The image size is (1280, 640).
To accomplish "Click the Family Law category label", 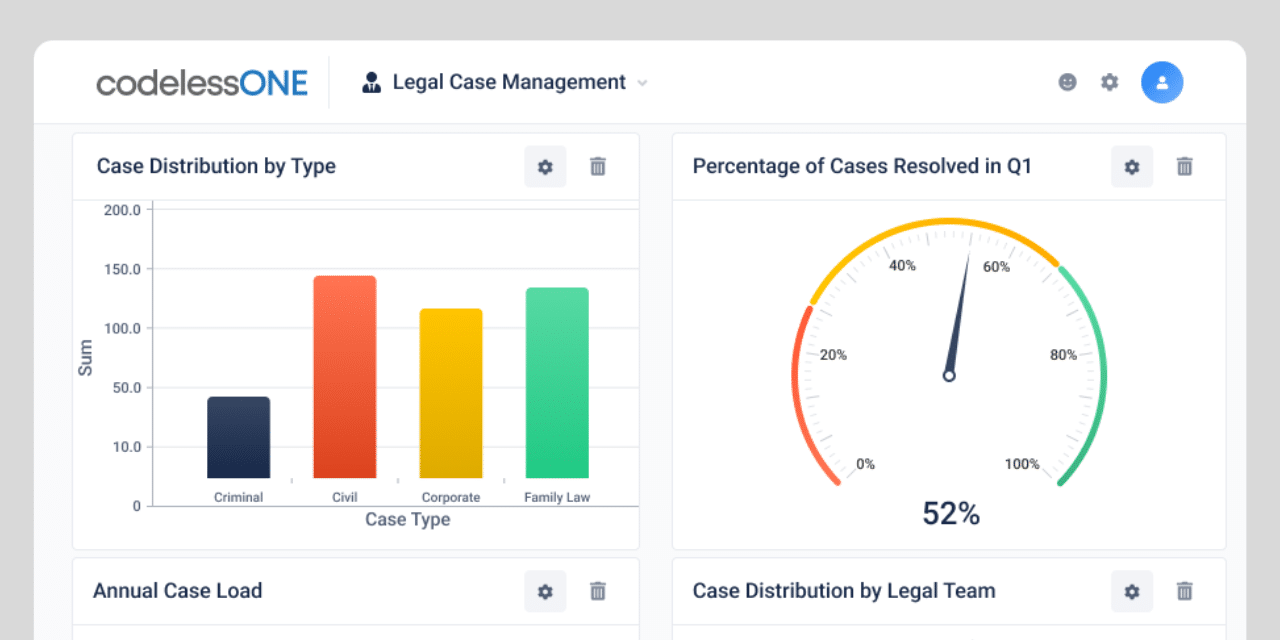I will [557, 497].
